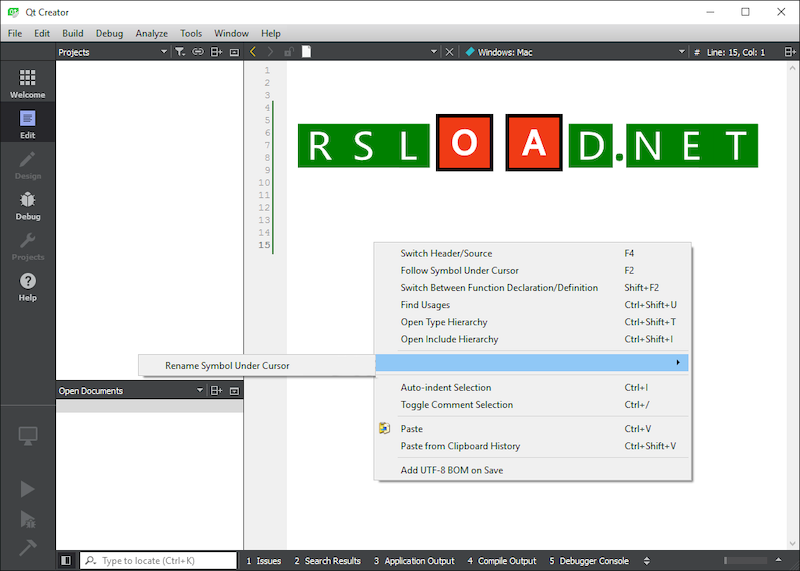Click the Type to locate search field

coord(158,560)
